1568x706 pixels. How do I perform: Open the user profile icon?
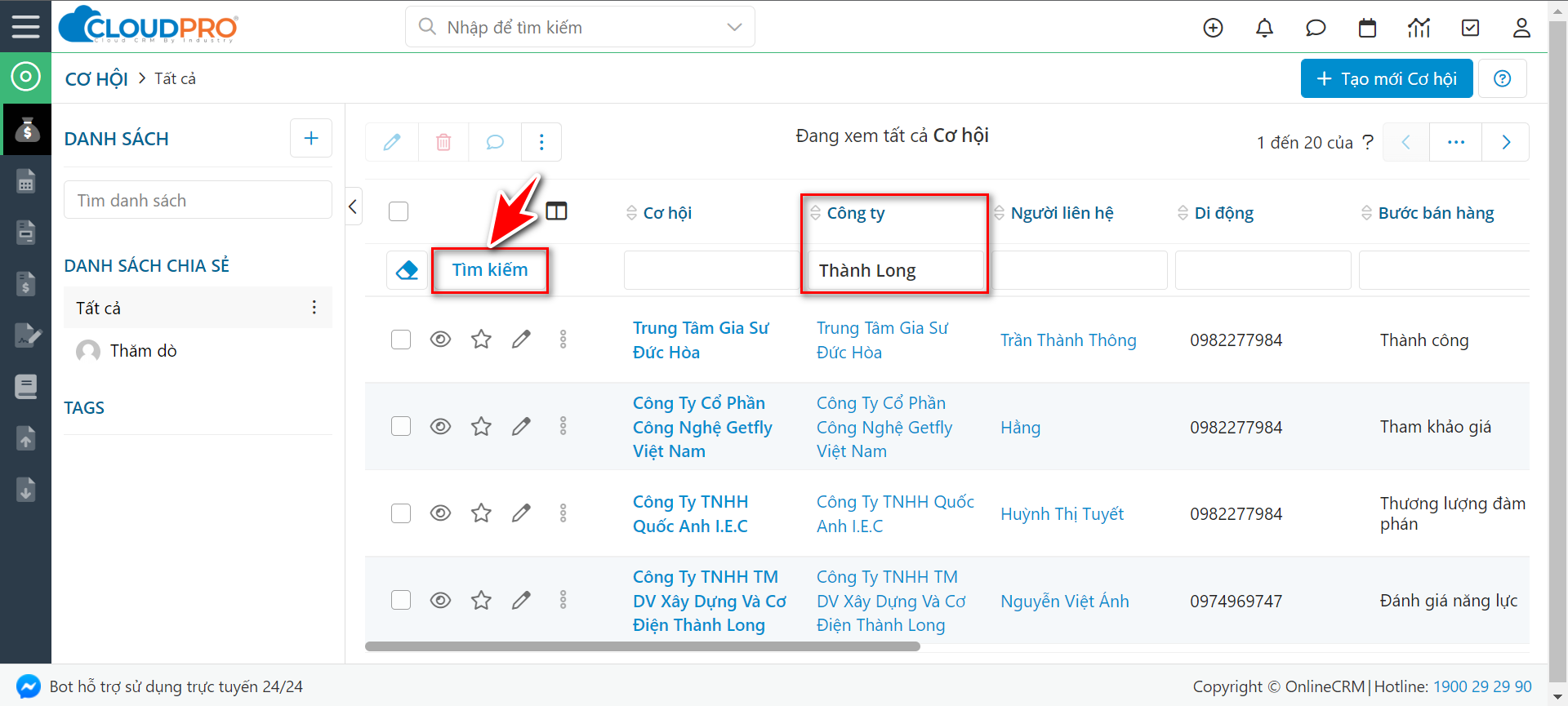click(x=1521, y=28)
